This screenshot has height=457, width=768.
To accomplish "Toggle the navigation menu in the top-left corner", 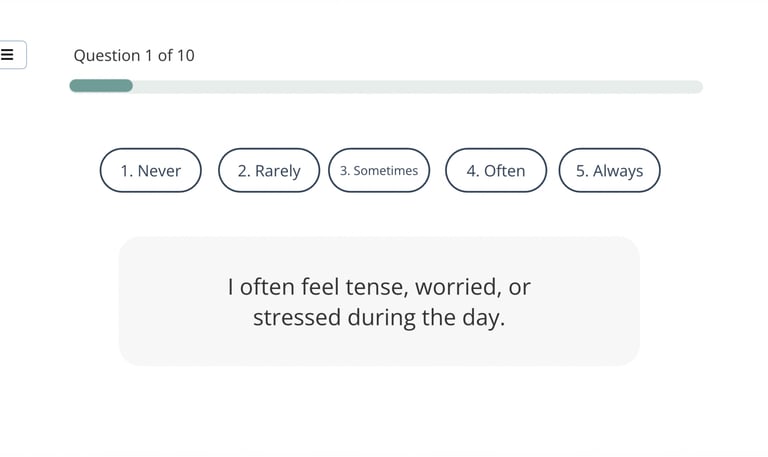I will 9,55.
